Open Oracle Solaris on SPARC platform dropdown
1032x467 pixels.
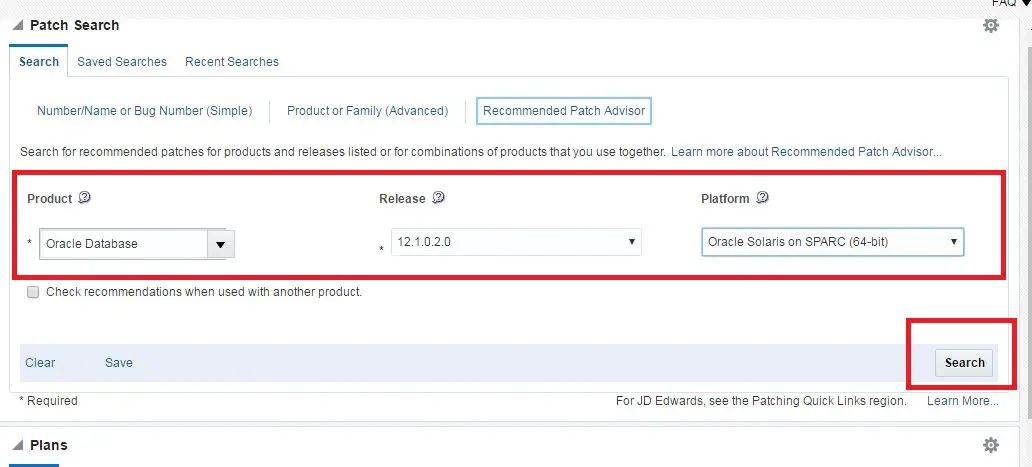click(833, 242)
